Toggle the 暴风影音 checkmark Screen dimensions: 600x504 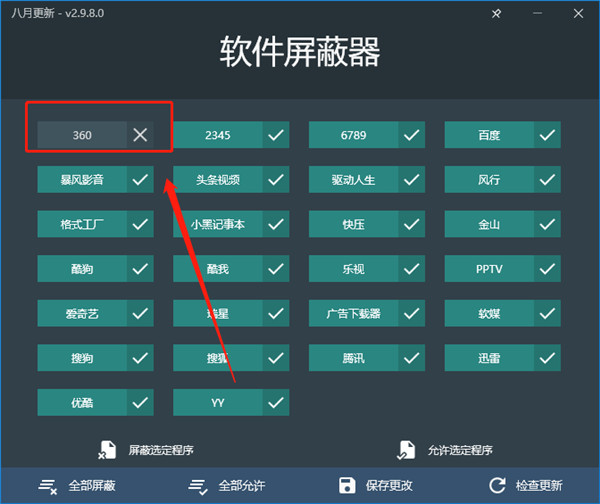pyautogui.click(x=140, y=179)
